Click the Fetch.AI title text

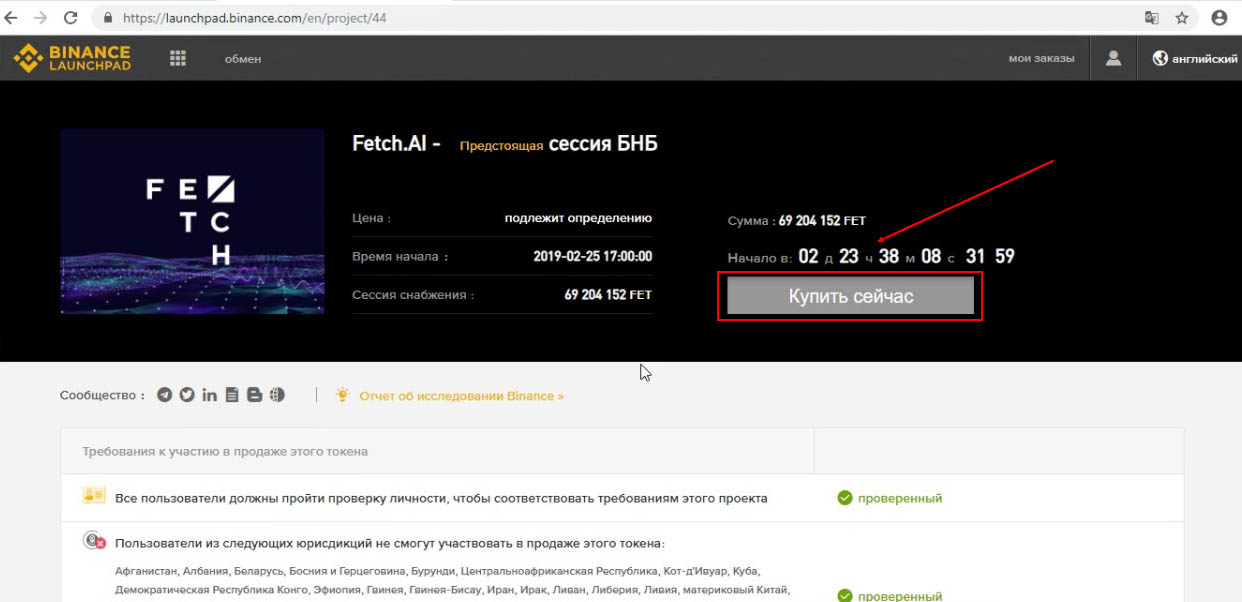pos(397,144)
